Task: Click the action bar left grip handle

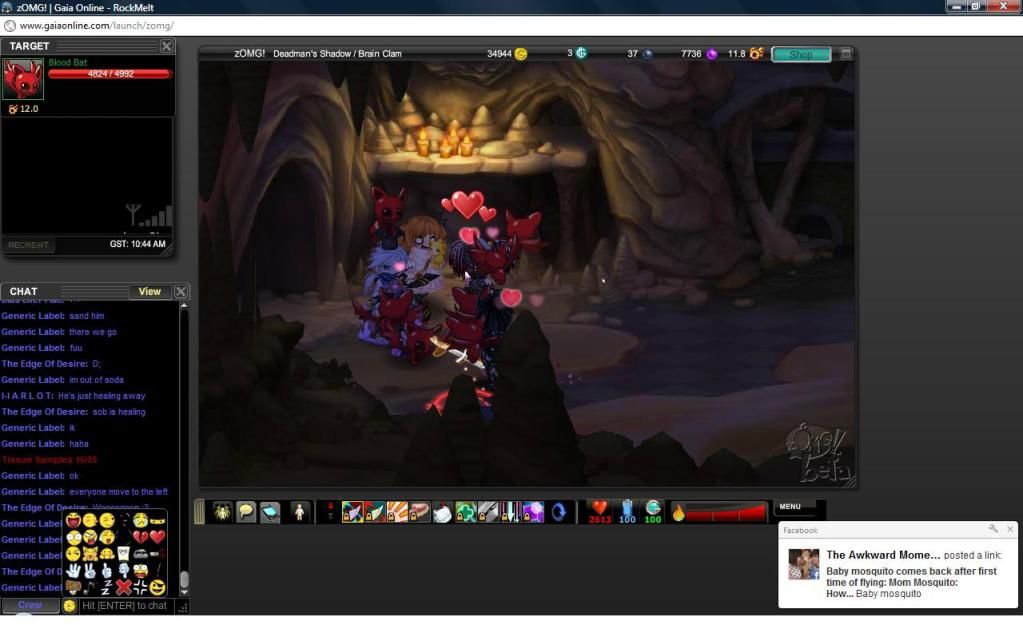Action: click(x=199, y=511)
